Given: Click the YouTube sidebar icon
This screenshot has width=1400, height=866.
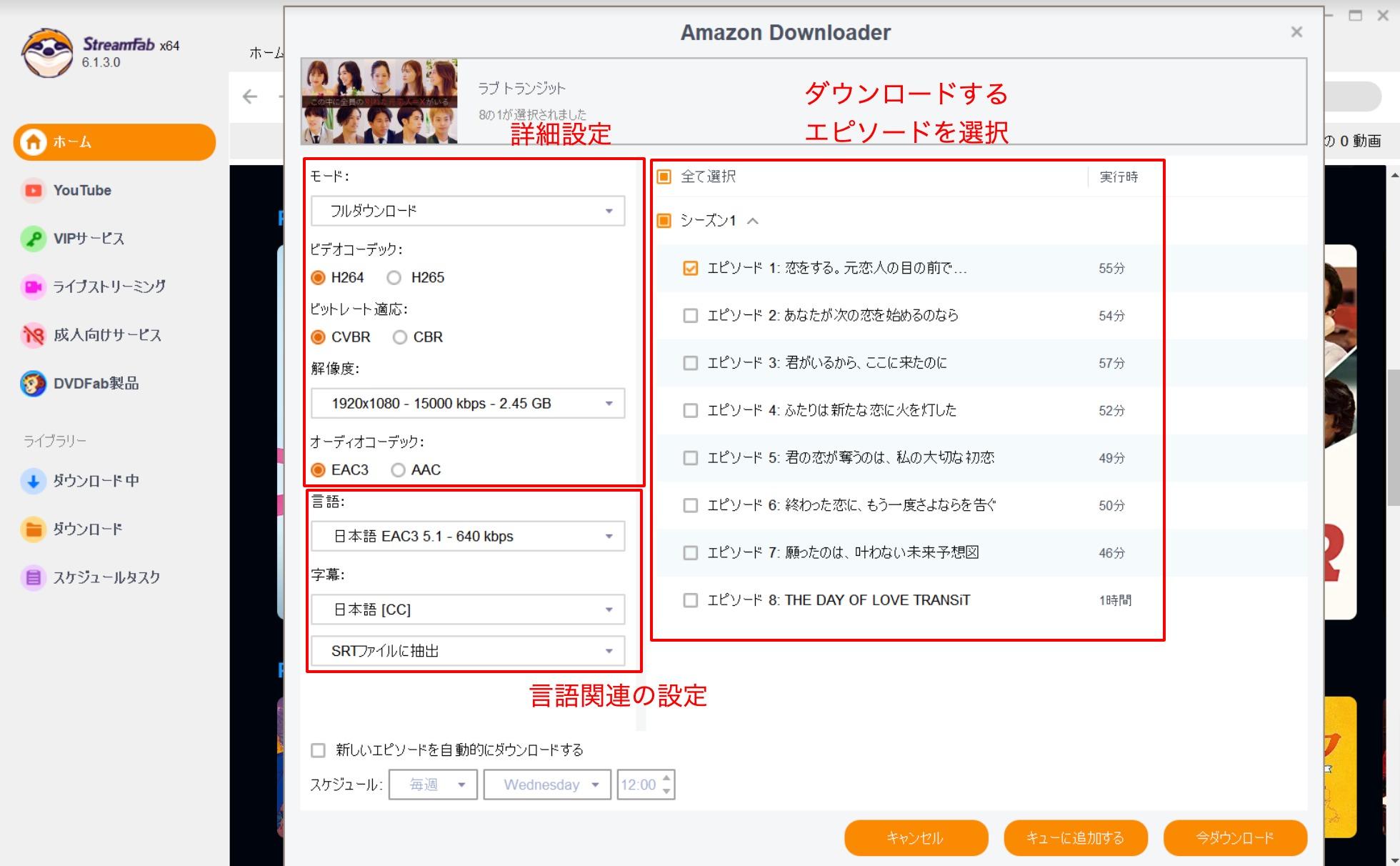Looking at the screenshot, I should (33, 190).
